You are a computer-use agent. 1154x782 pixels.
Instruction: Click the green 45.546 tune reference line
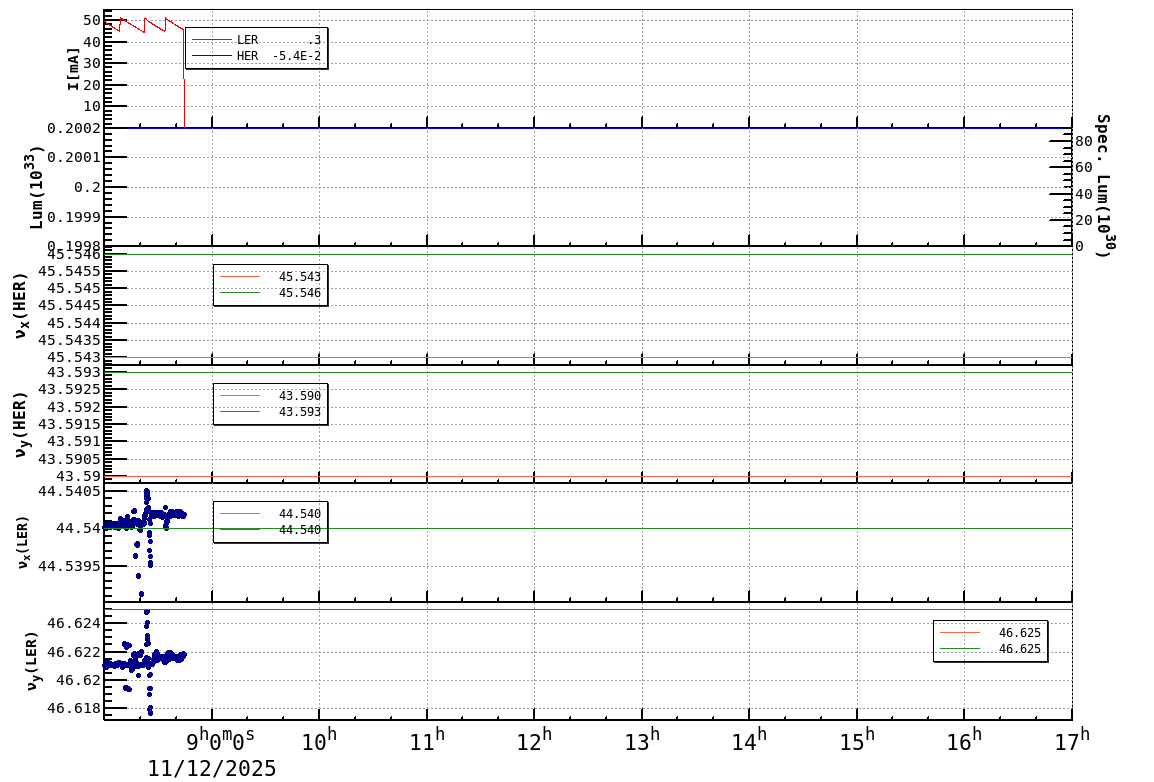point(600,253)
